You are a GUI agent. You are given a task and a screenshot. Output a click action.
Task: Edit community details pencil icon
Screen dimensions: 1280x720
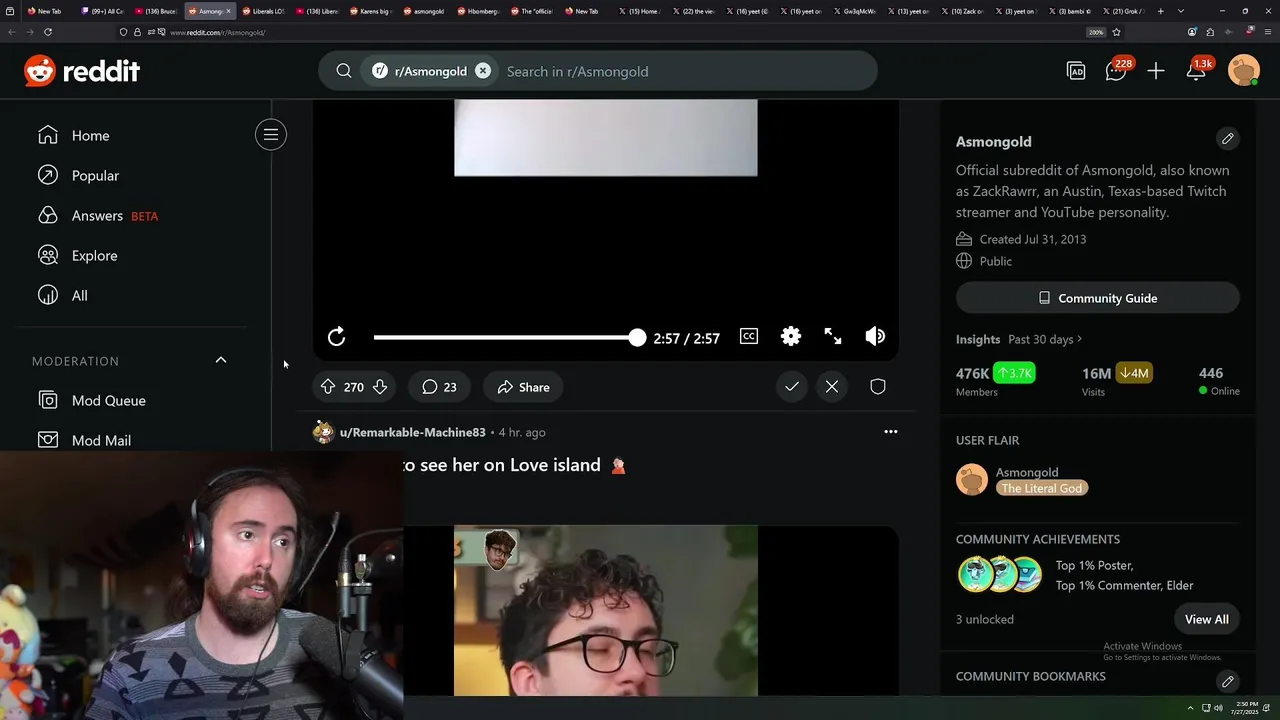[x=1228, y=138]
